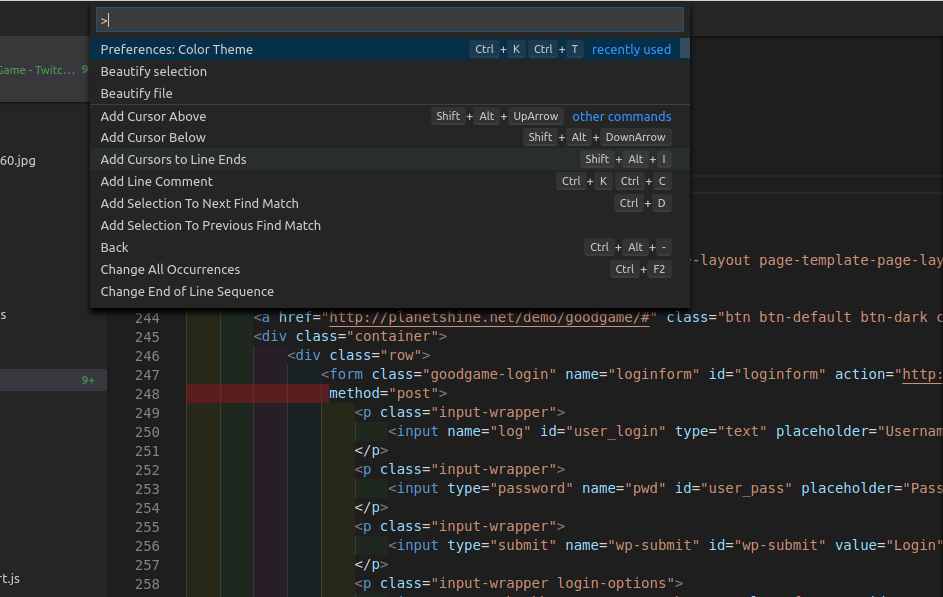Open the 60.jpg file in sidebar
Image resolution: width=943 pixels, height=597 pixels.
click(18, 160)
